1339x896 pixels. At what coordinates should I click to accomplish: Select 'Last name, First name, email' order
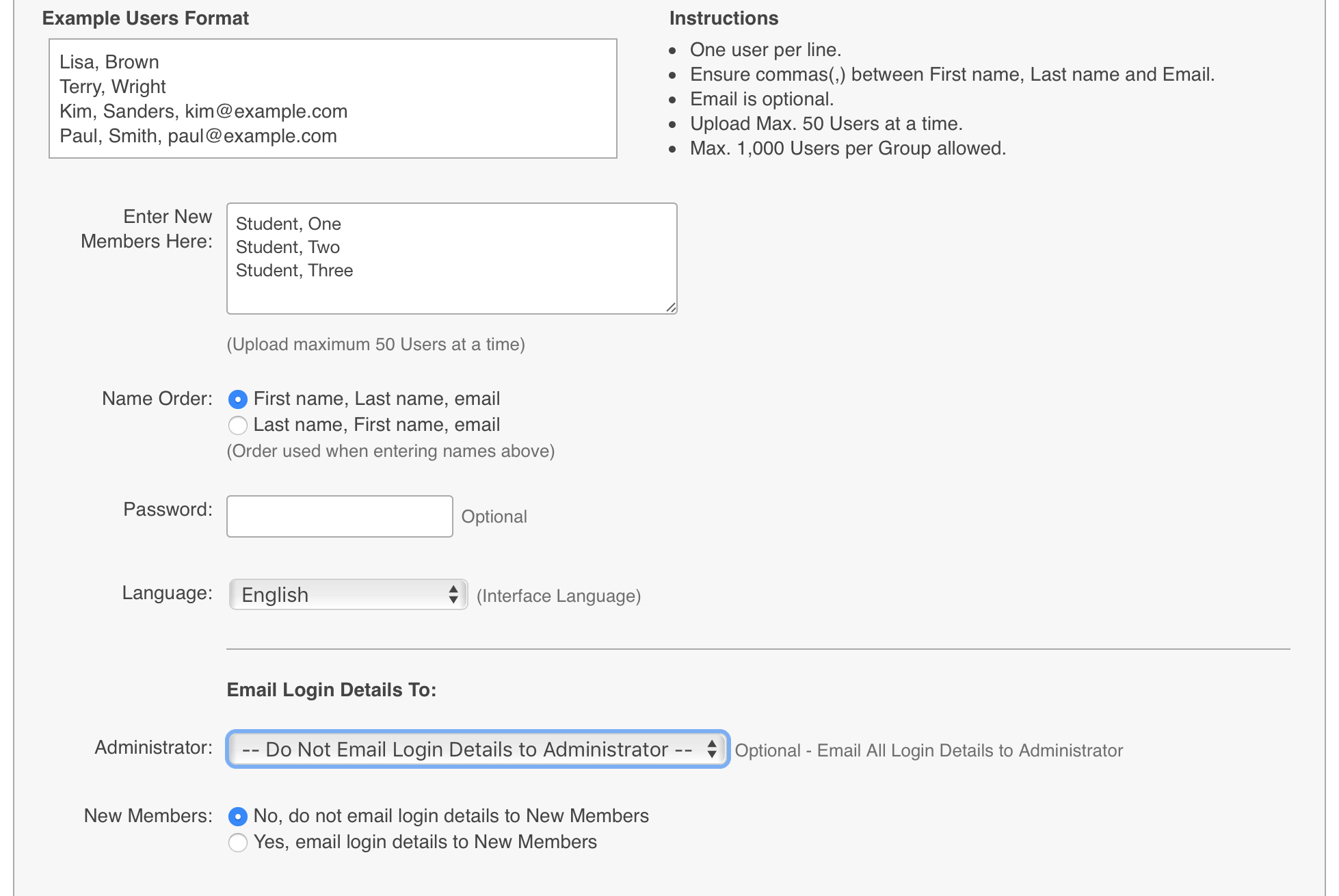(x=238, y=424)
